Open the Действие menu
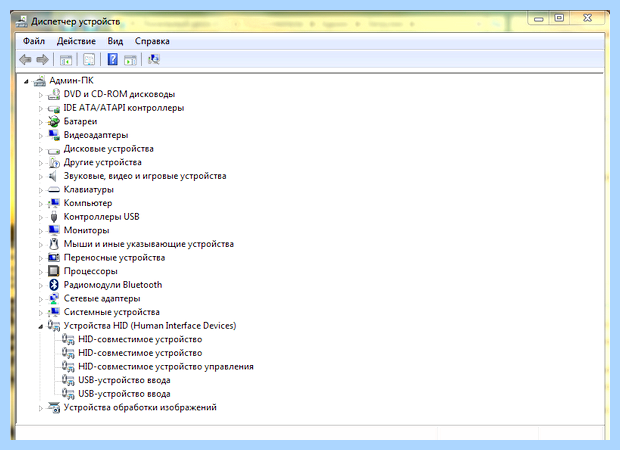Image resolution: width=620 pixels, height=450 pixels. click(x=76, y=41)
